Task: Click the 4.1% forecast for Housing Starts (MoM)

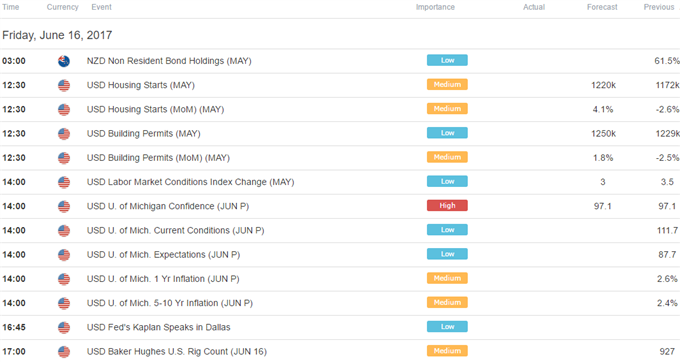Action: pyautogui.click(x=603, y=110)
